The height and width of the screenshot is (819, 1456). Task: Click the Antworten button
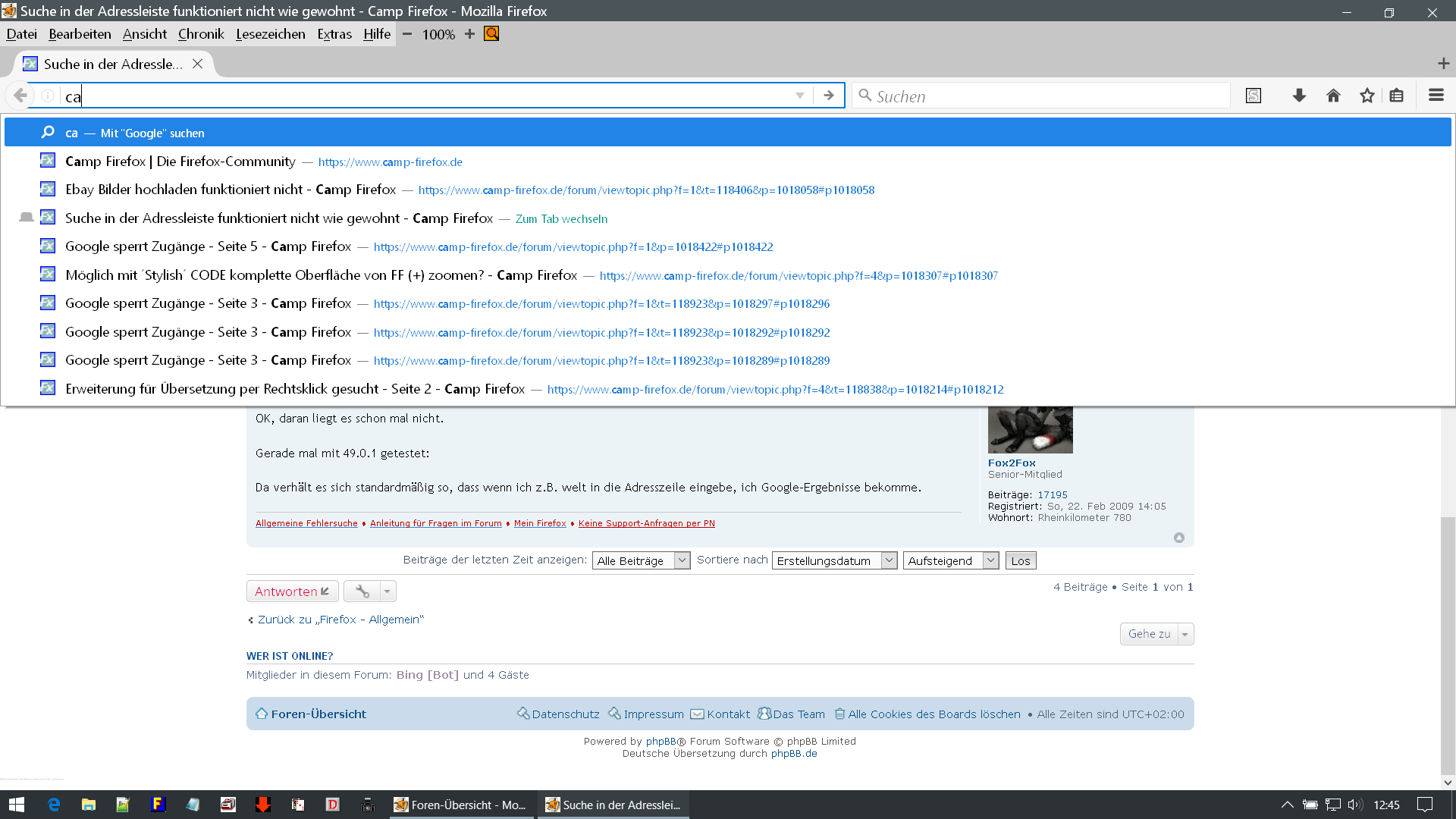tap(292, 591)
